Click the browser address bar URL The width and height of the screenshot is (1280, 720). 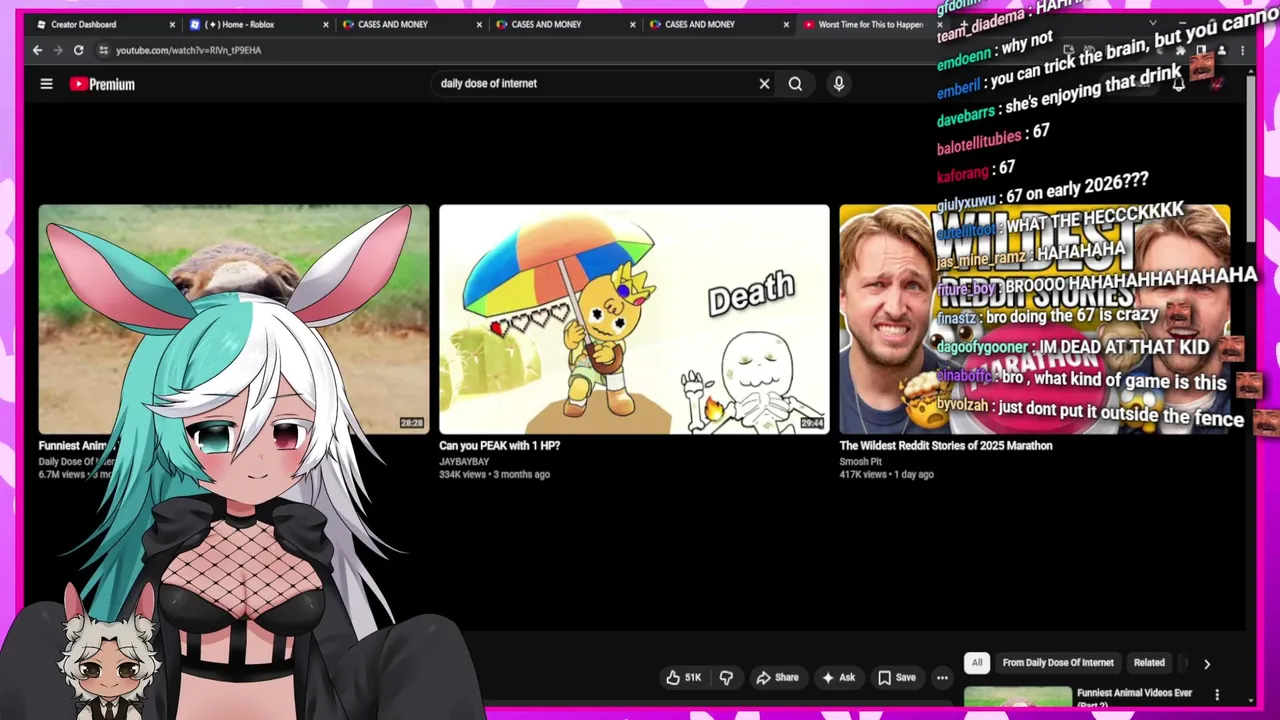point(188,50)
